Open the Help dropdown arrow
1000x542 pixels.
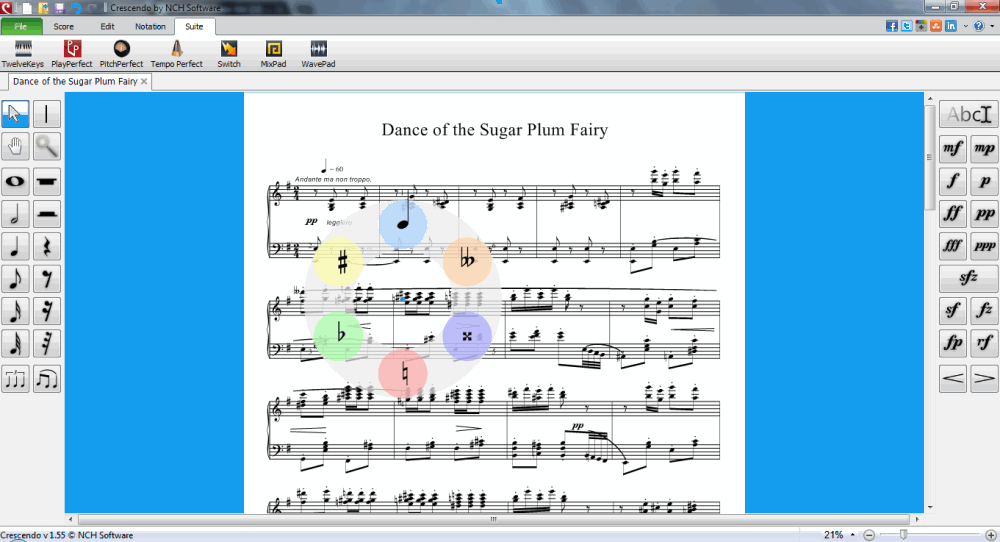(992, 26)
